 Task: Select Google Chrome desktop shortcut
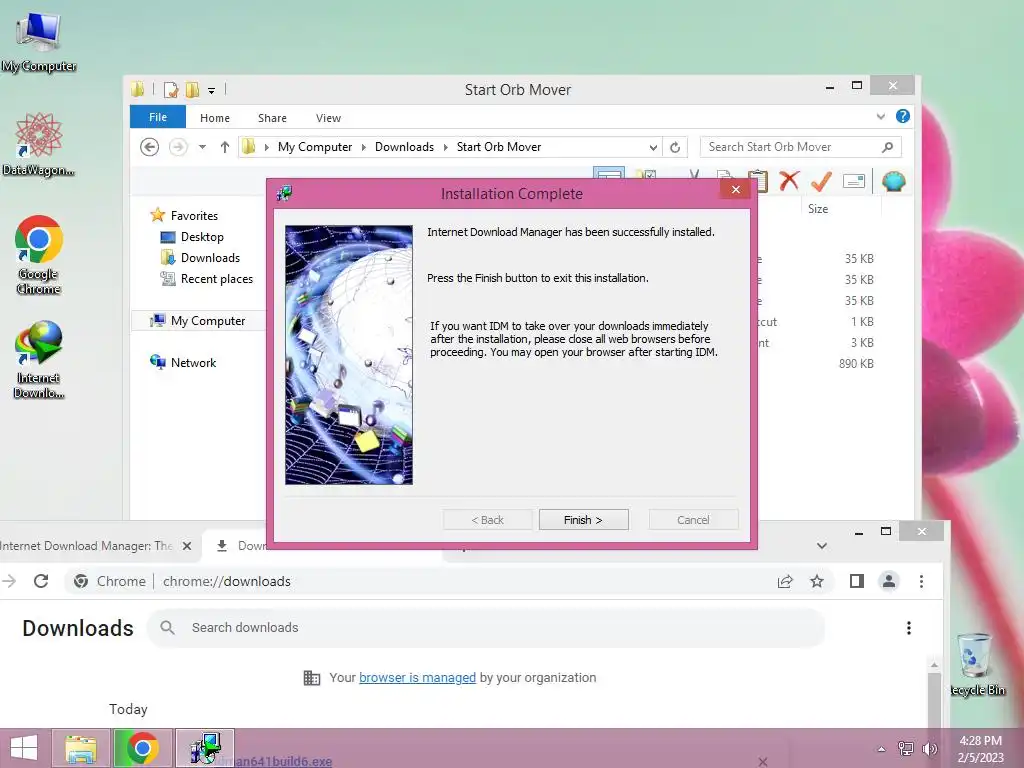pos(39,255)
